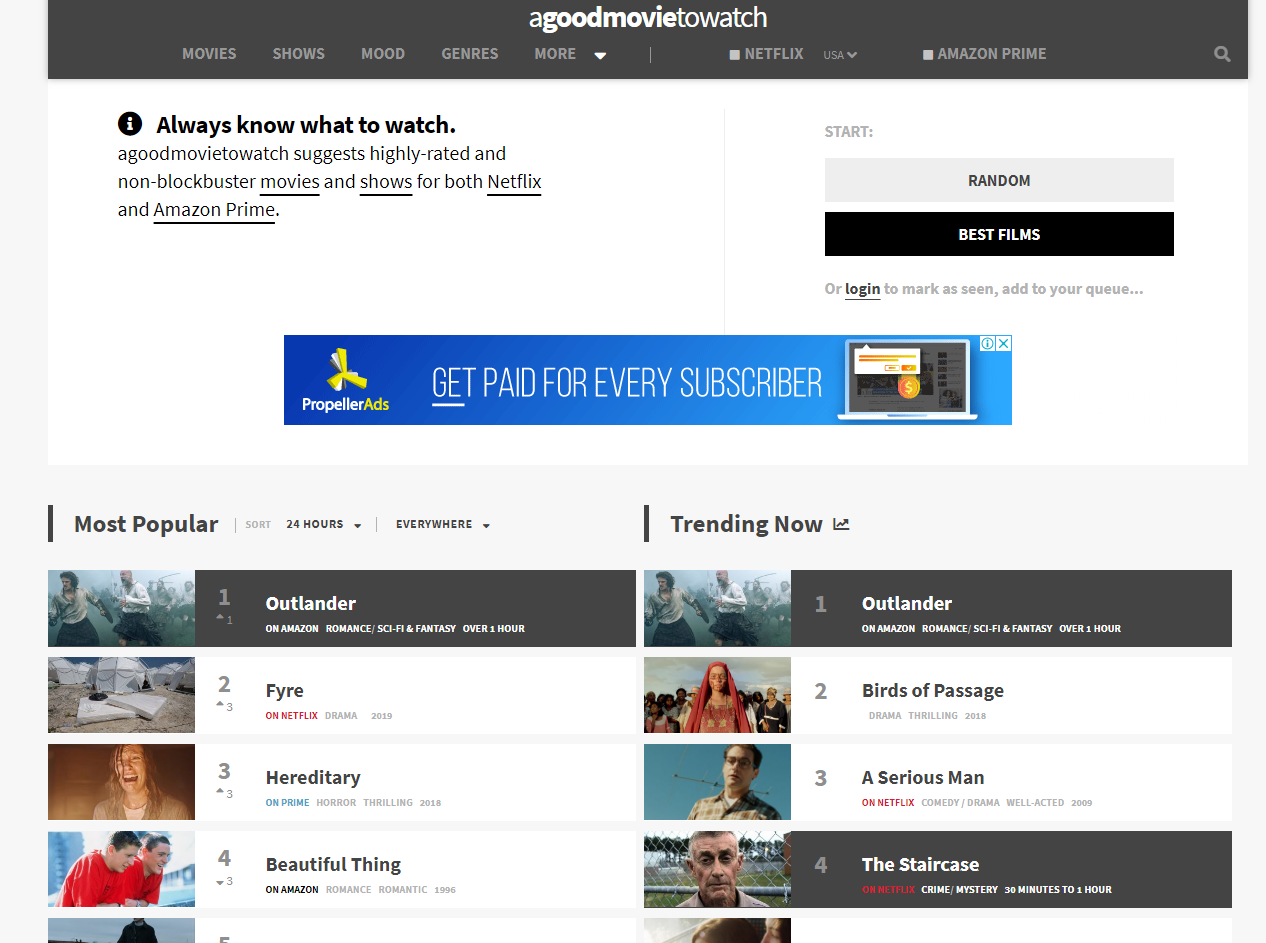This screenshot has width=1266, height=943.
Task: Open the More menu in navigation
Action: (570, 54)
